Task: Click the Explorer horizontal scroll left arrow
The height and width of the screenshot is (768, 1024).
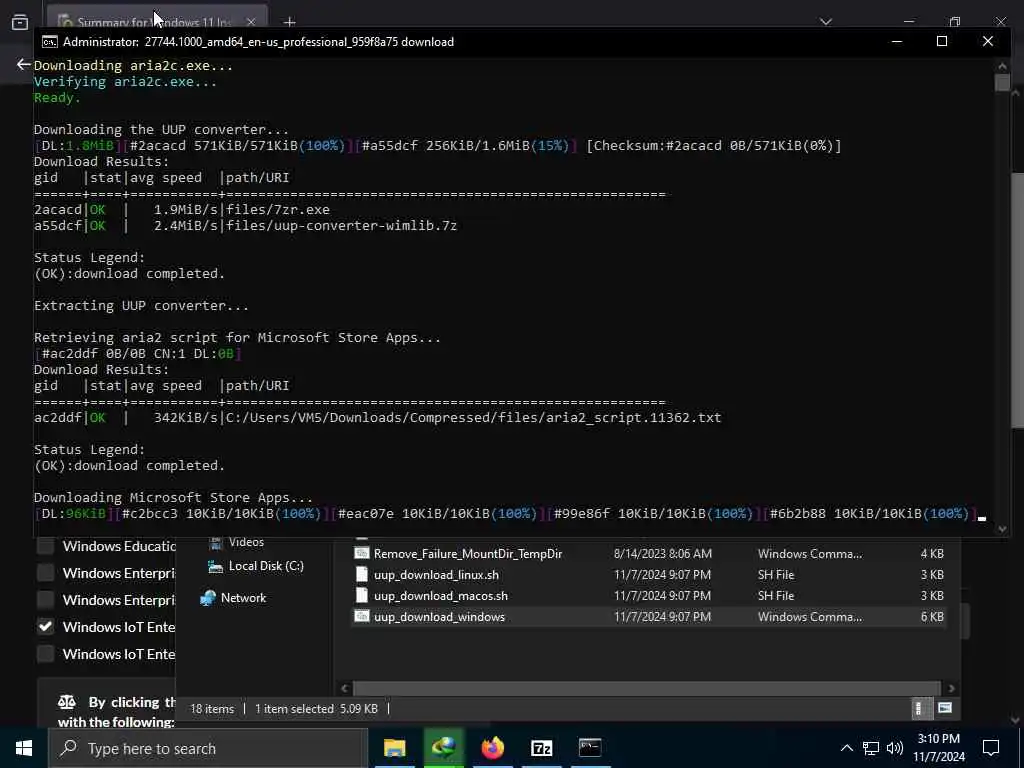Action: pyautogui.click(x=345, y=688)
